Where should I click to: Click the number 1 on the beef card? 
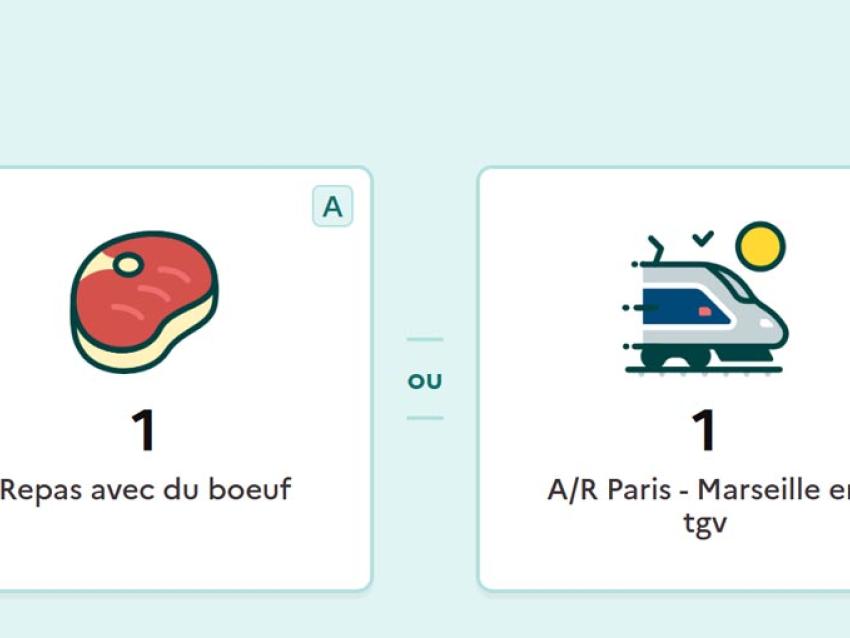[144, 431]
